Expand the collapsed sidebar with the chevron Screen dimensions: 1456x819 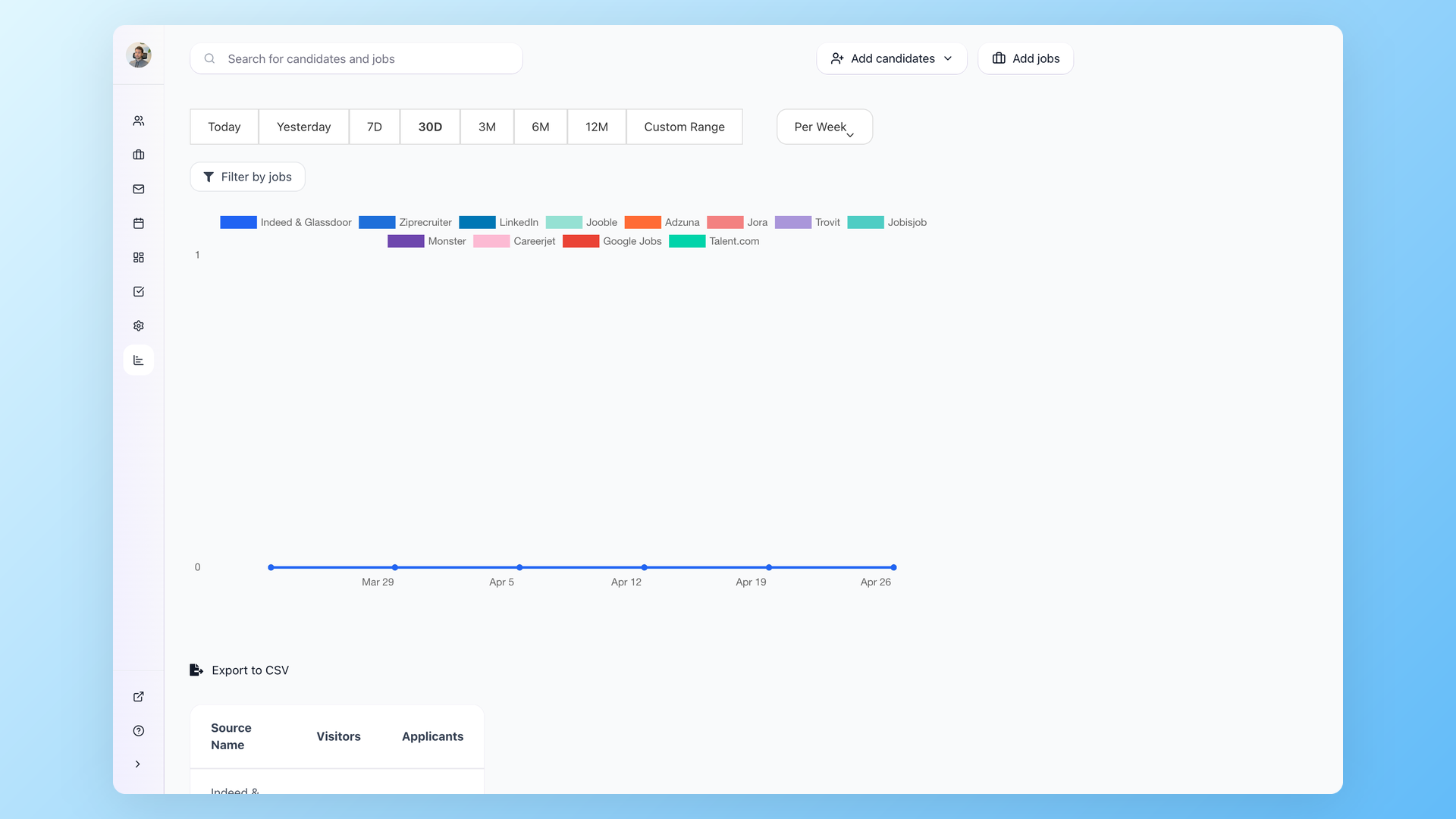pos(138,764)
